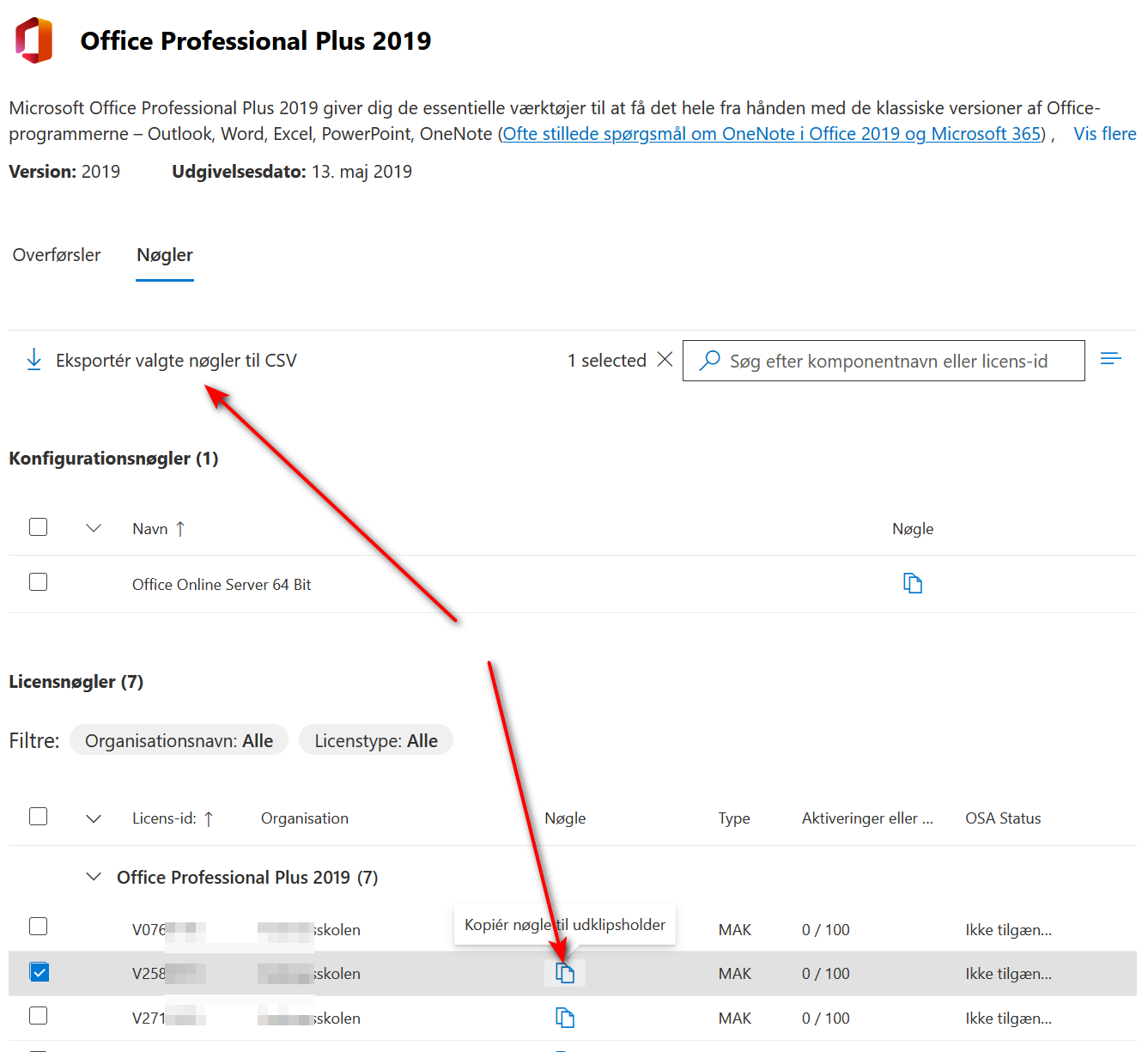
Task: Select all configuration keys checkbox
Action: pos(38,526)
